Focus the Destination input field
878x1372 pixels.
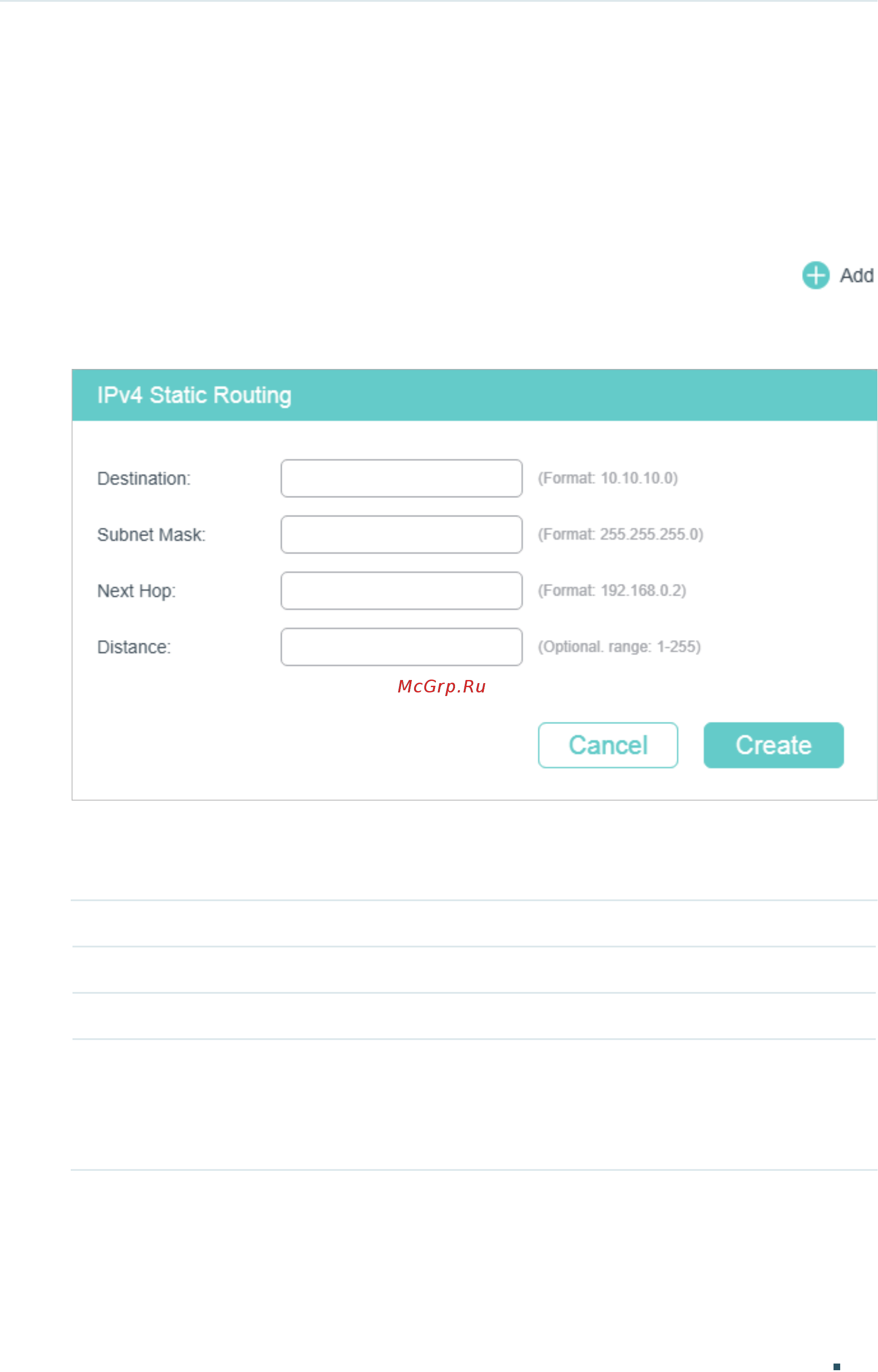(401, 478)
